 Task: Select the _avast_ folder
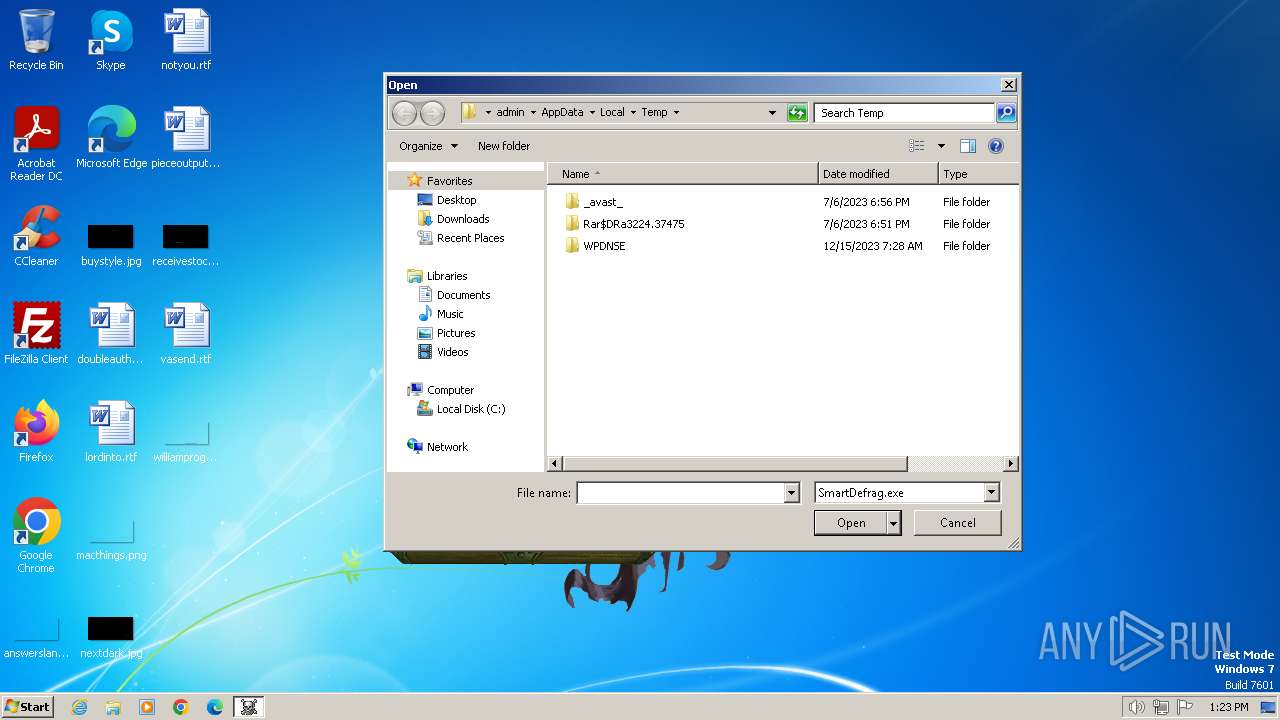[x=603, y=202]
